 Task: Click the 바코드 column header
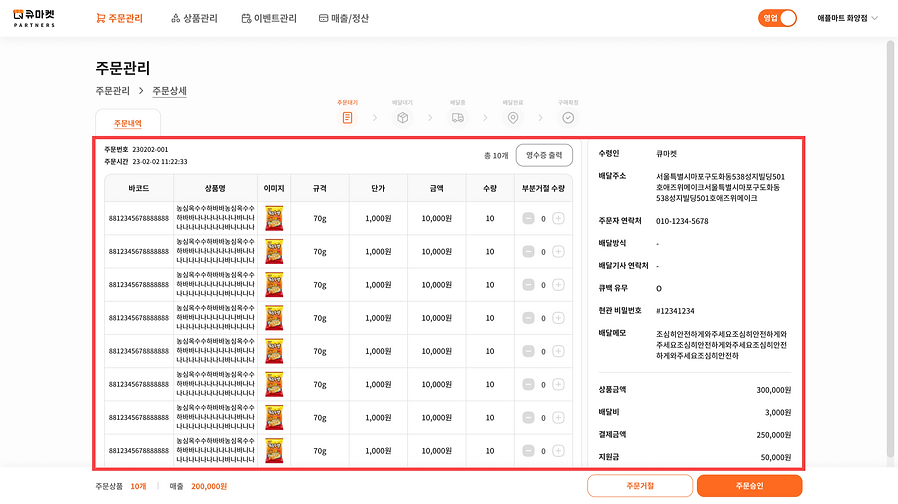point(139,188)
